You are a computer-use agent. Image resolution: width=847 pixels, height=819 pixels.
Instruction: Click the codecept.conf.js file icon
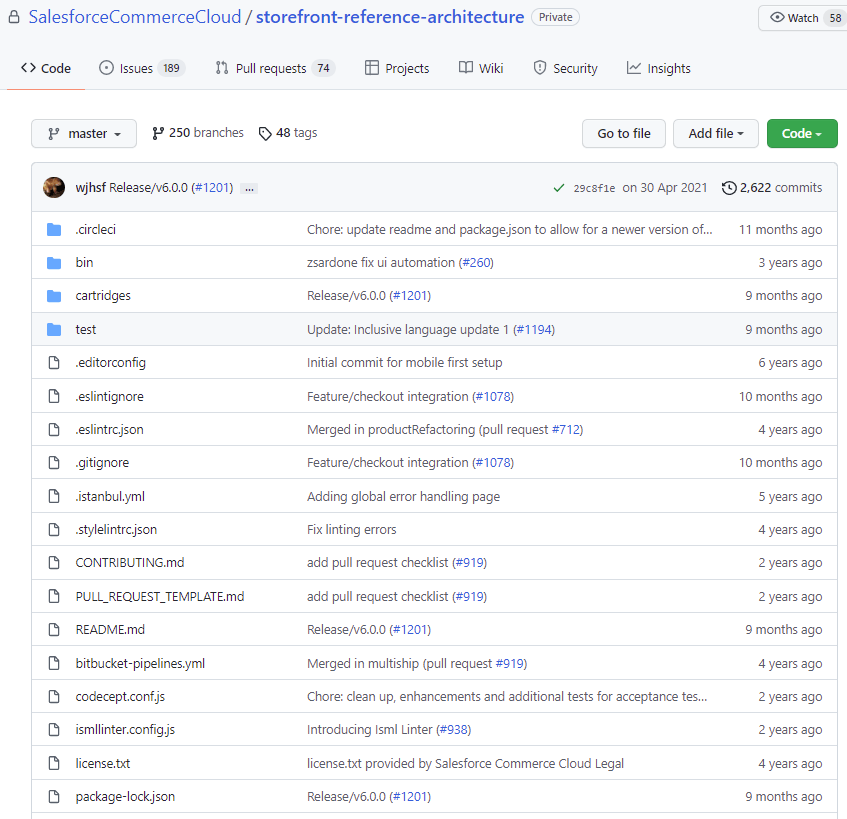[x=54, y=696]
